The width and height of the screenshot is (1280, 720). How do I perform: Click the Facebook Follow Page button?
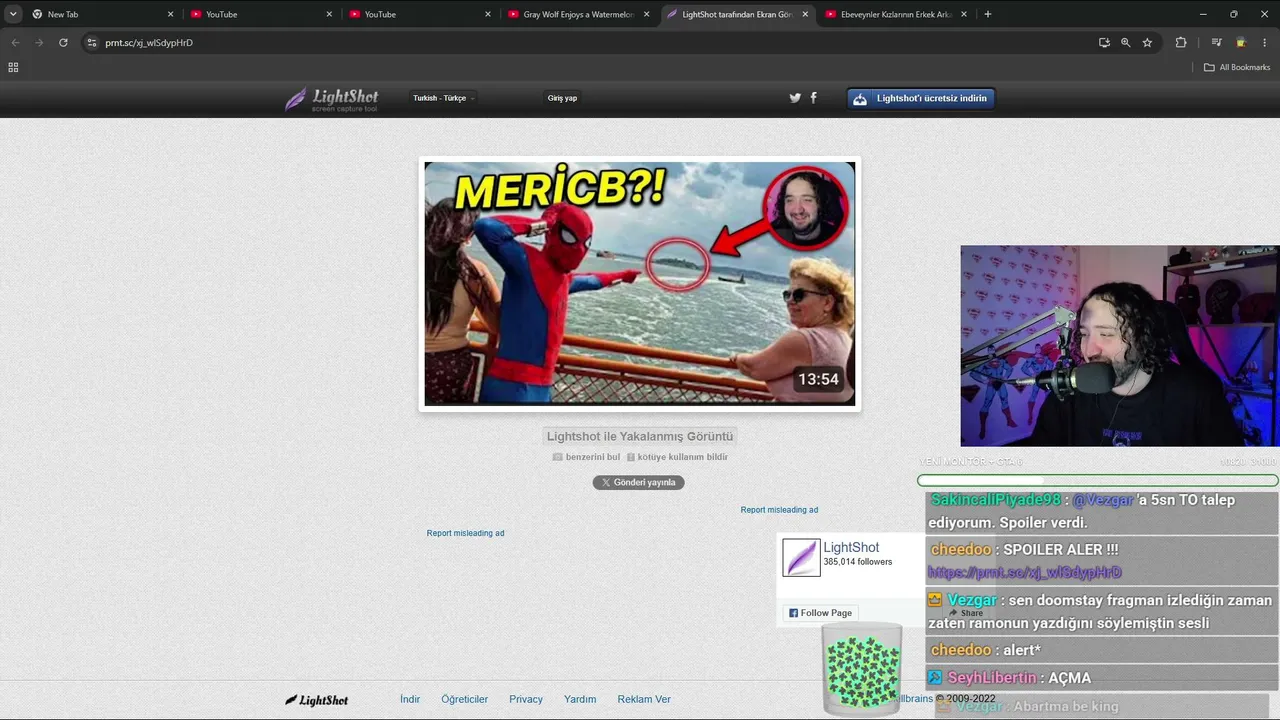point(820,613)
